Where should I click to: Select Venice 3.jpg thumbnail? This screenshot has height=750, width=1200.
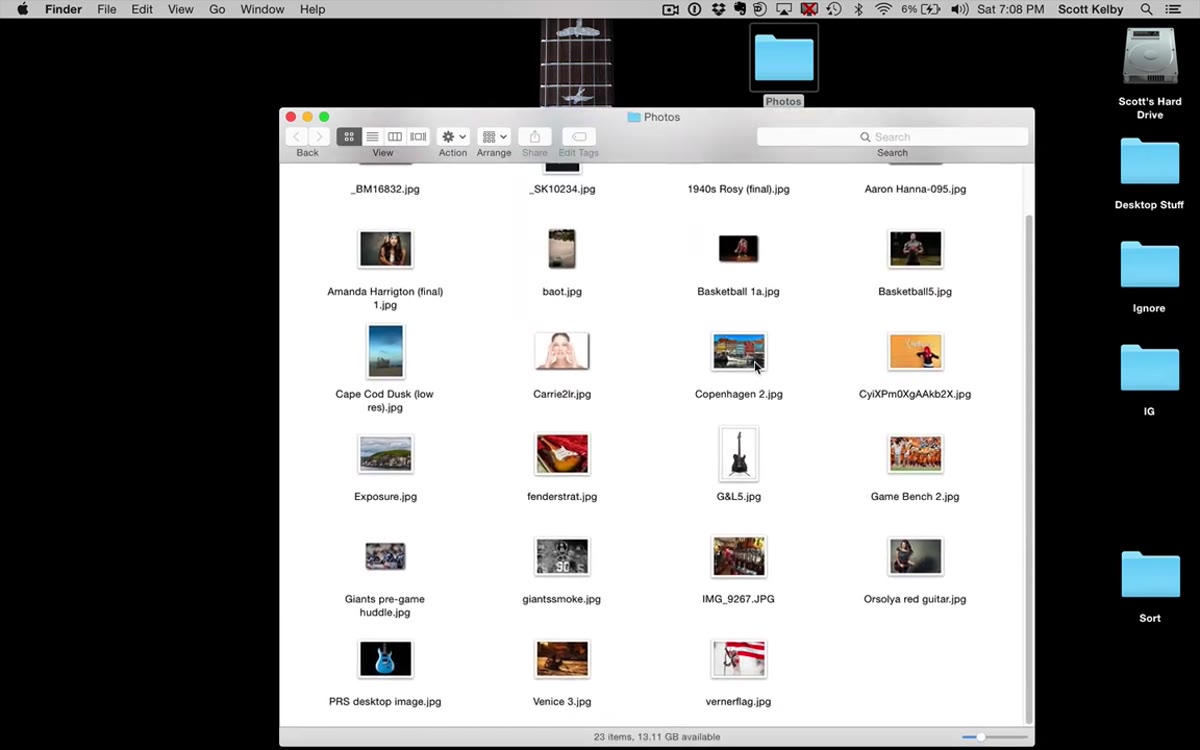(562, 659)
